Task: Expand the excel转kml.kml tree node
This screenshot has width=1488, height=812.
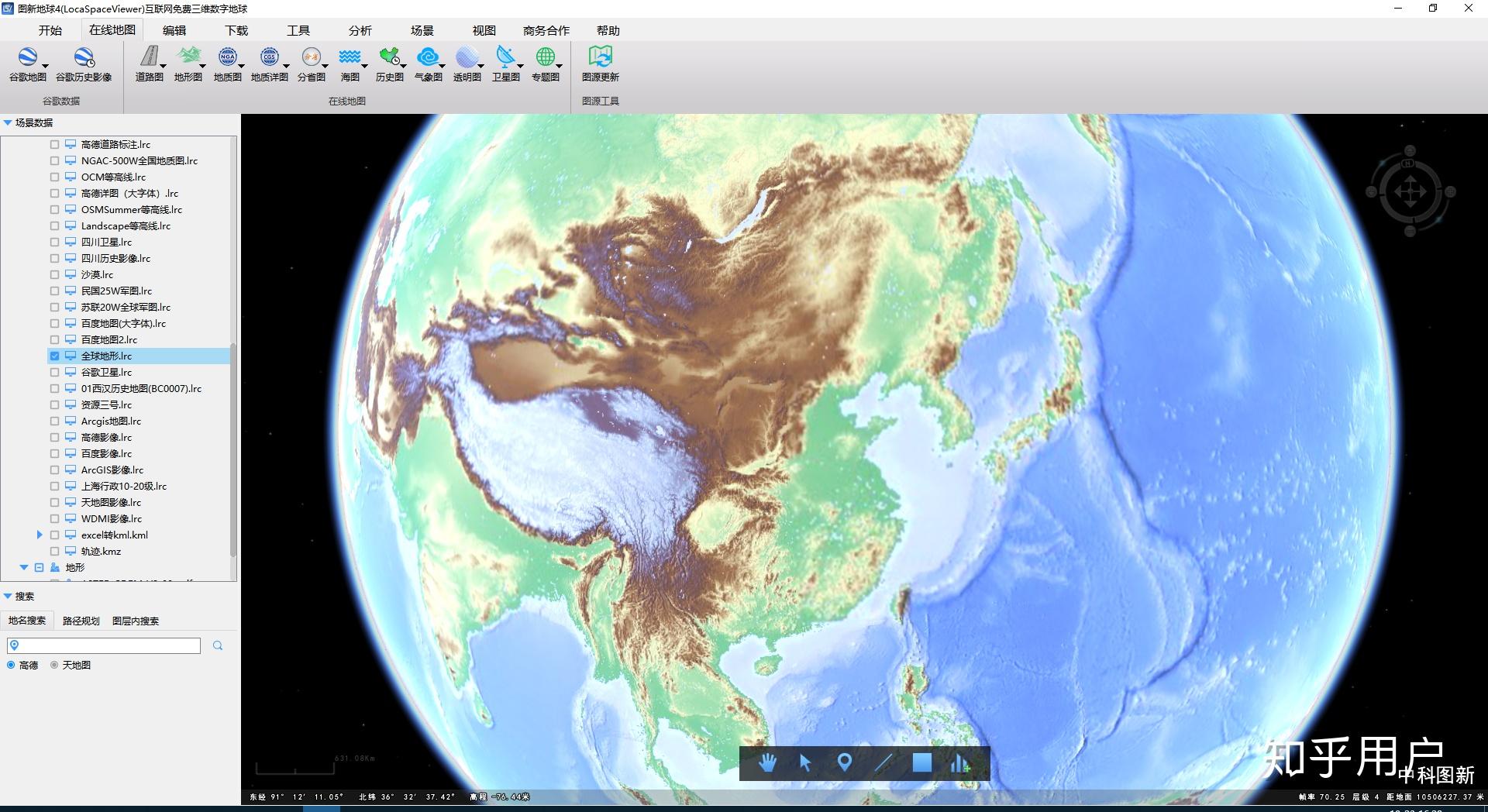Action: point(40,535)
